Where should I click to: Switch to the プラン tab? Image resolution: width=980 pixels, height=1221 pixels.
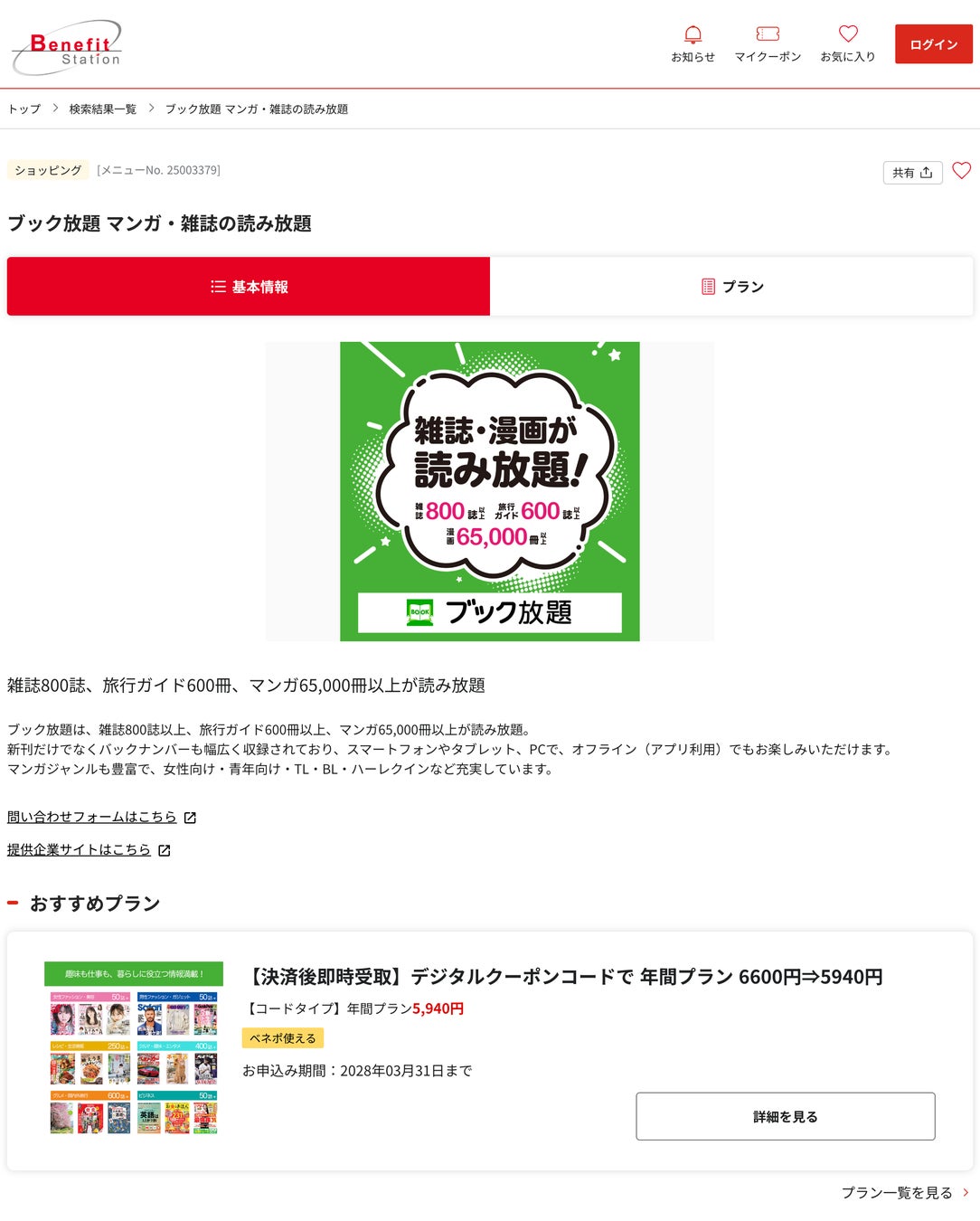coord(731,287)
